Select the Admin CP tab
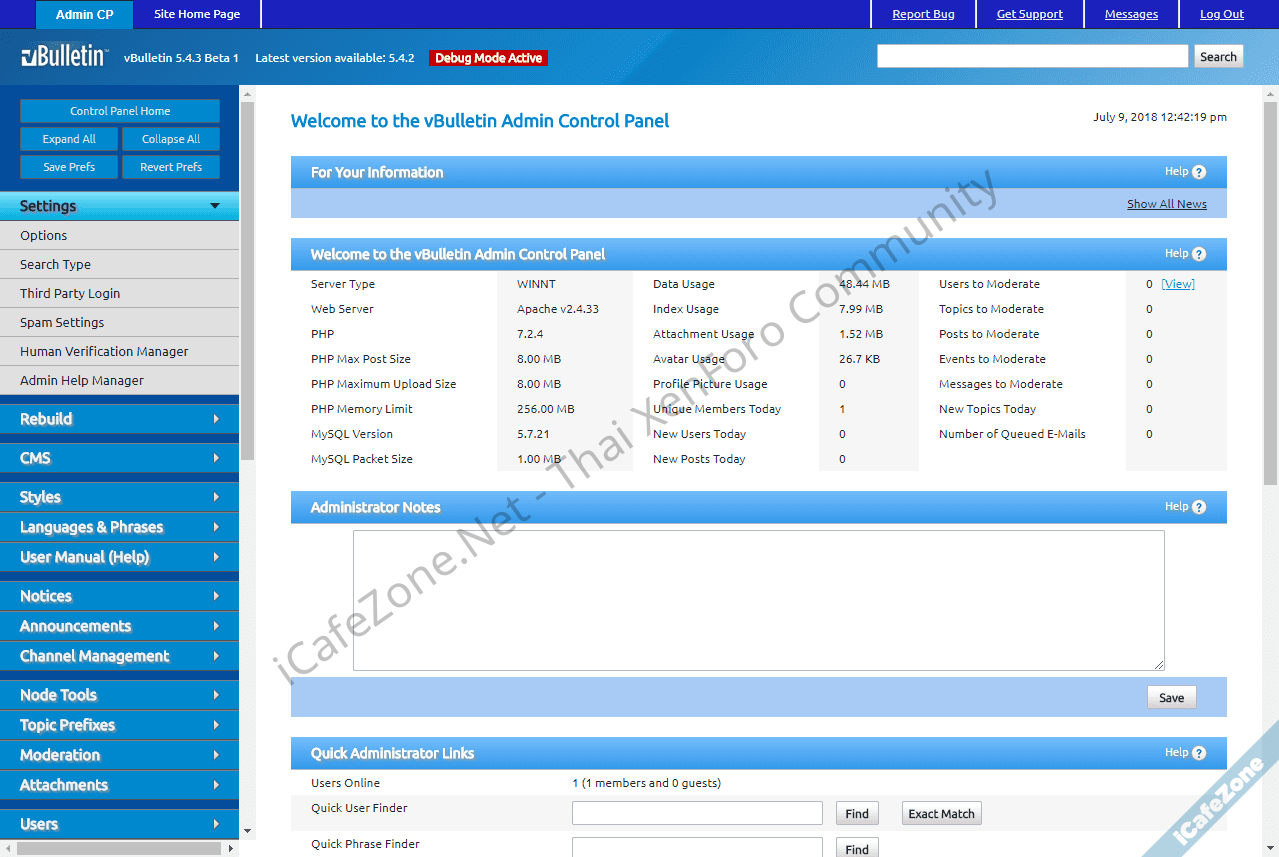The width and height of the screenshot is (1279, 857). point(84,15)
